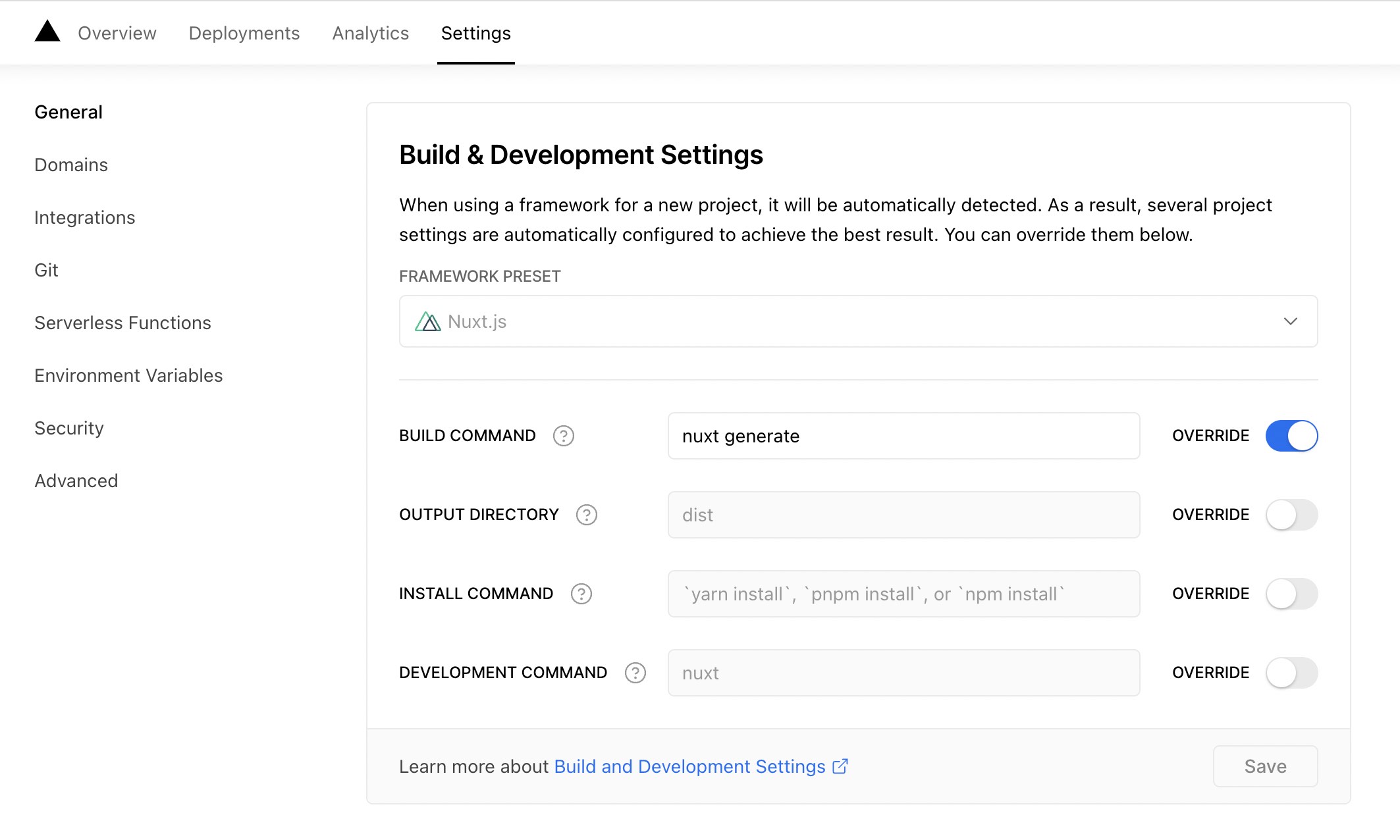This screenshot has width=1400, height=840.
Task: Enable the INSTALL COMMAND override toggle
Action: [x=1291, y=593]
